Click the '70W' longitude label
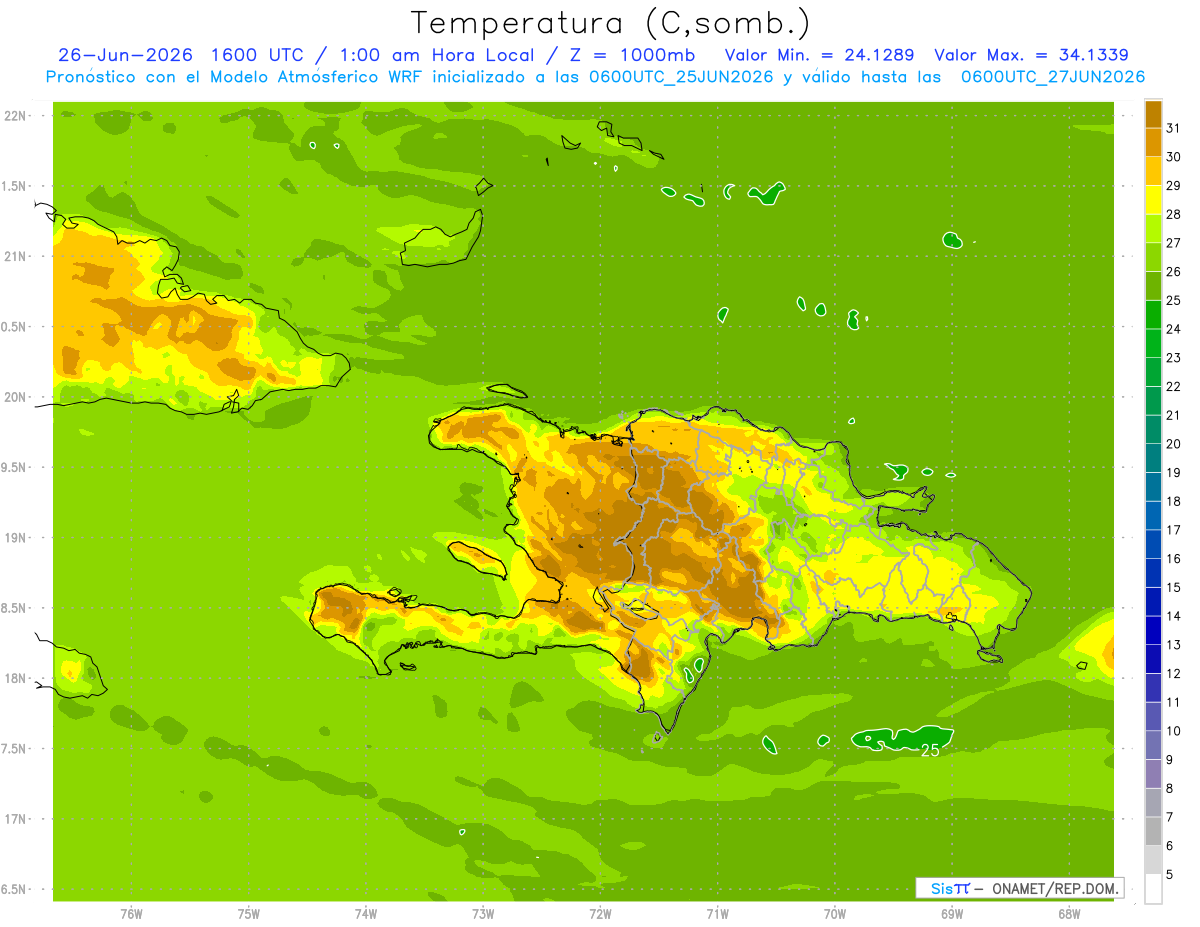The image size is (1200, 927). click(x=834, y=913)
